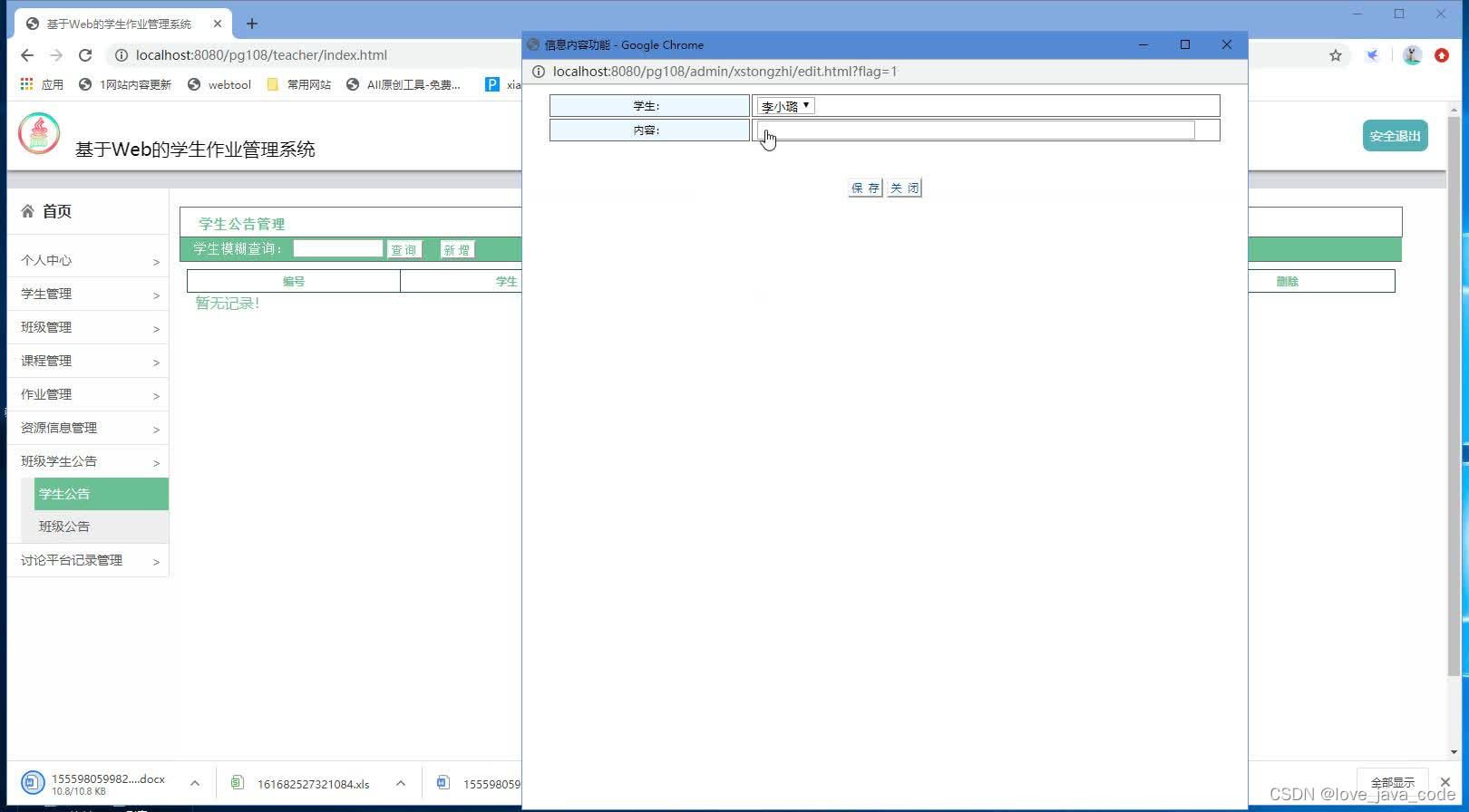Go forward in the main browser
Viewport: 1469px width, 812px height.
click(x=56, y=55)
